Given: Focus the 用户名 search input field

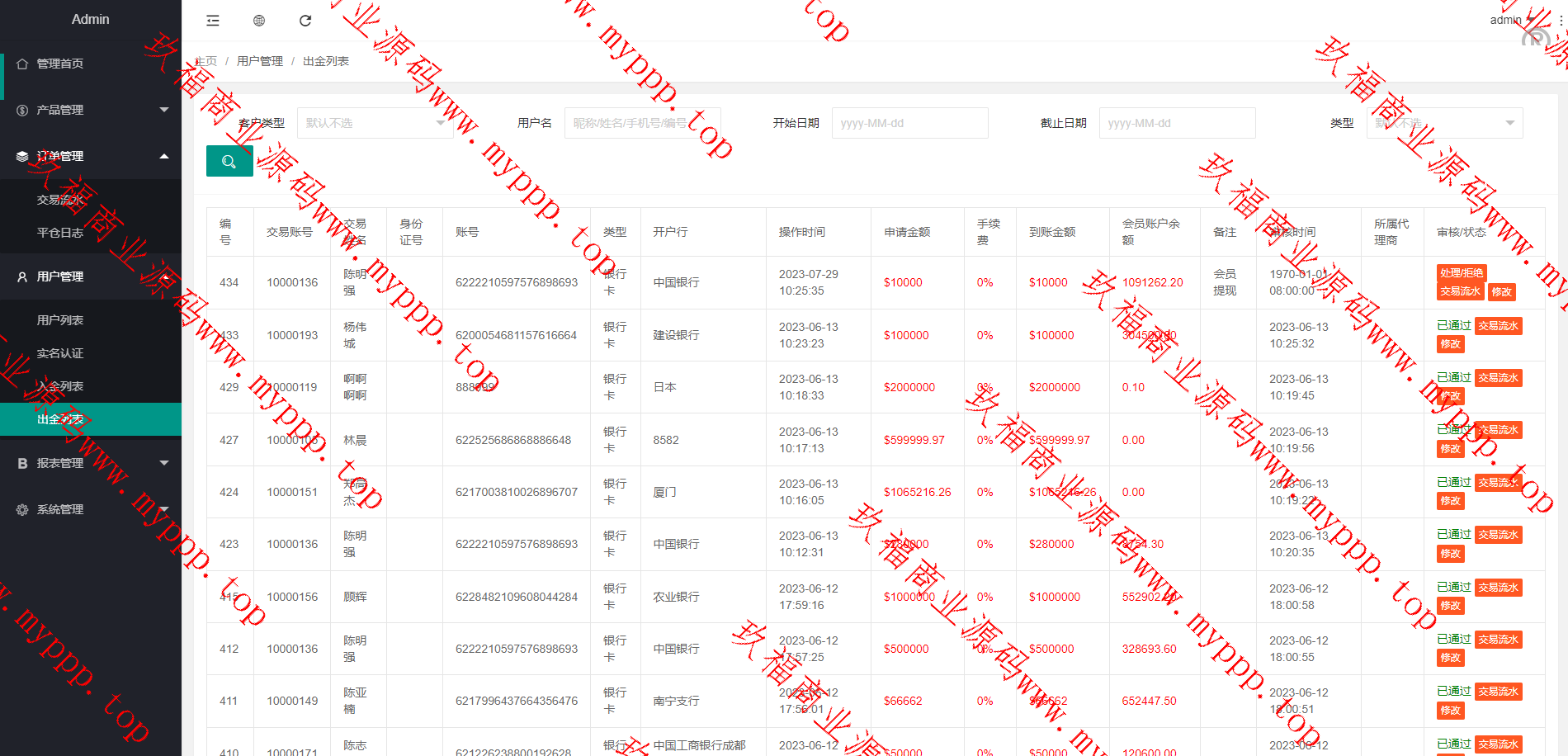Looking at the screenshot, I should click(642, 123).
